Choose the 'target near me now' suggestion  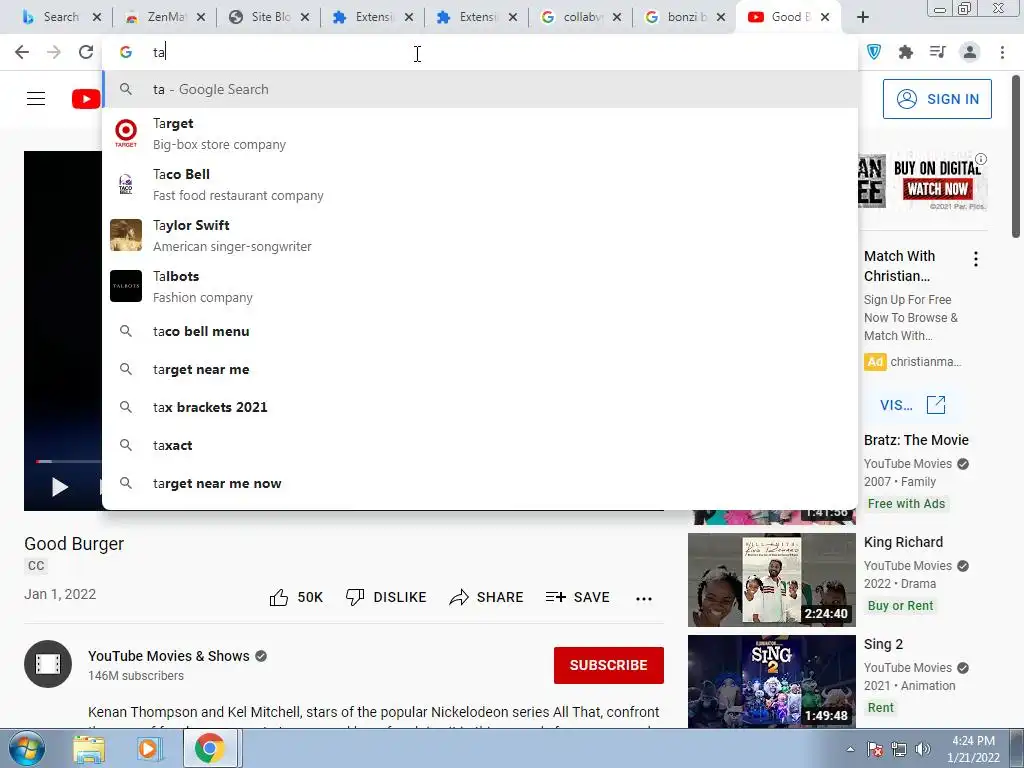[x=480, y=483]
